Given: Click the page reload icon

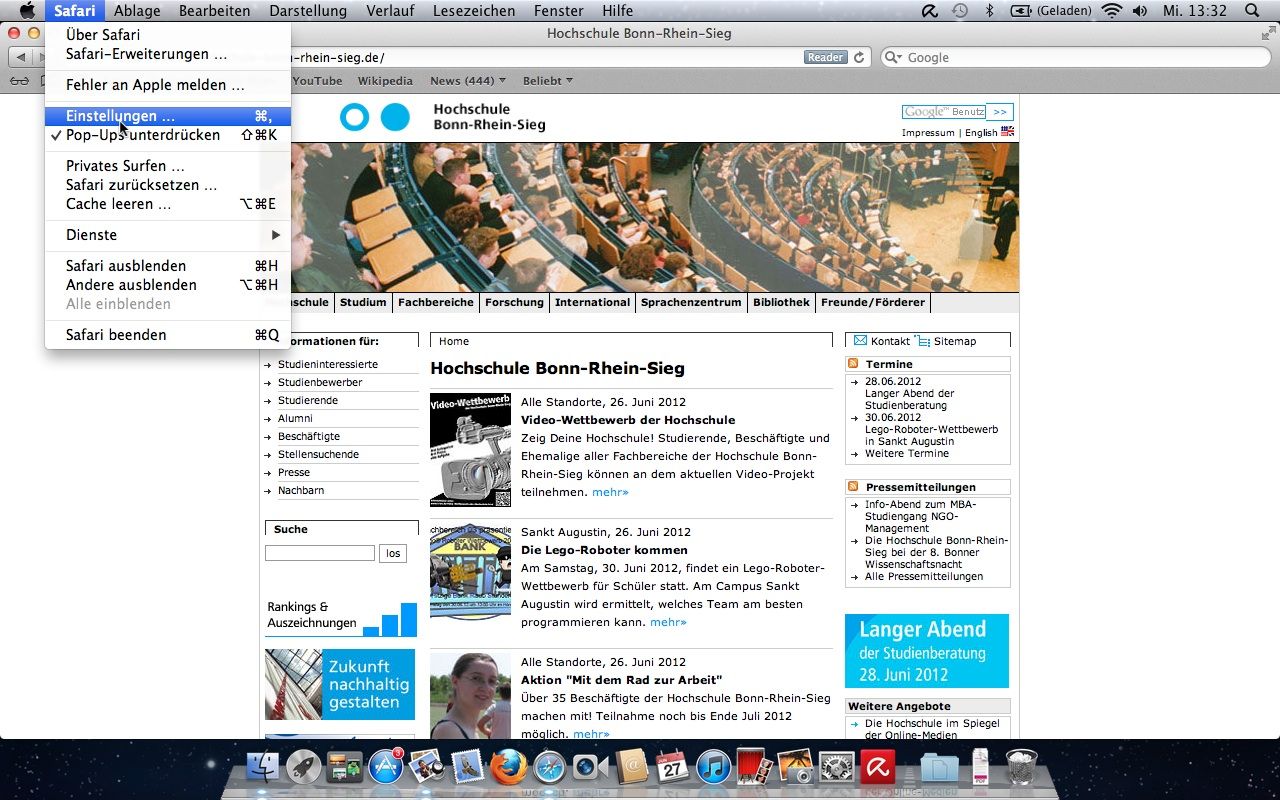Looking at the screenshot, I should coord(858,58).
